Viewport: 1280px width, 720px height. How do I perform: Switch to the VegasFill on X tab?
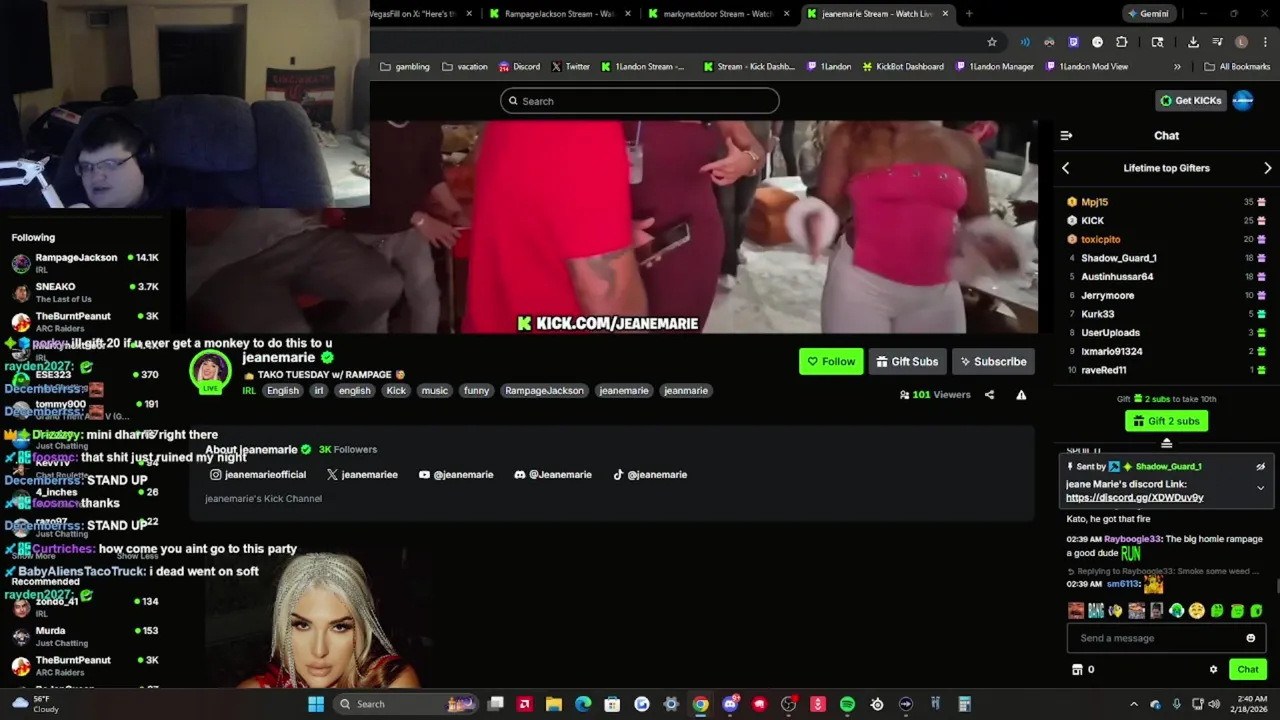coord(420,14)
